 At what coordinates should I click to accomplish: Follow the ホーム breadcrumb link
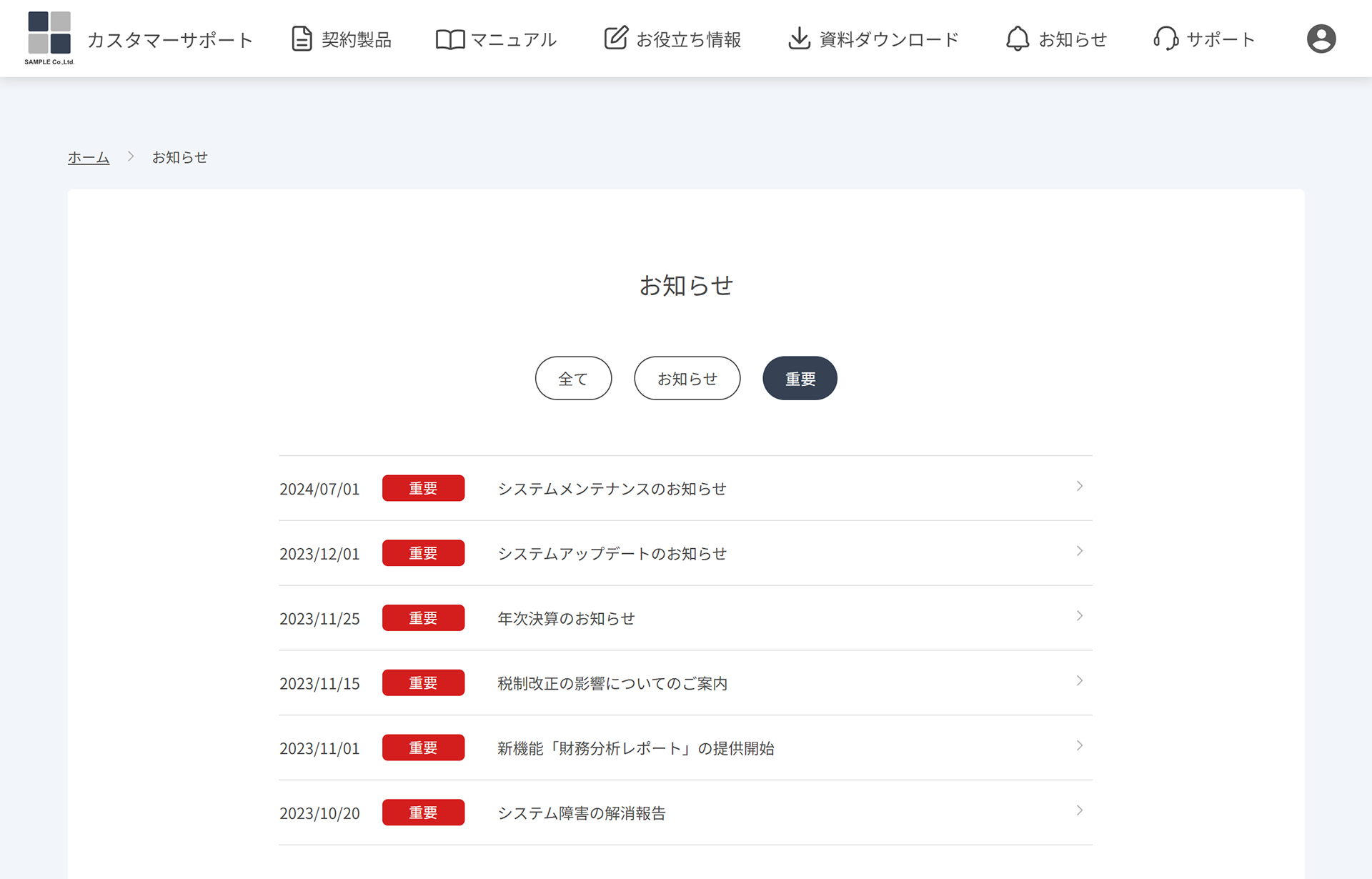click(x=89, y=157)
